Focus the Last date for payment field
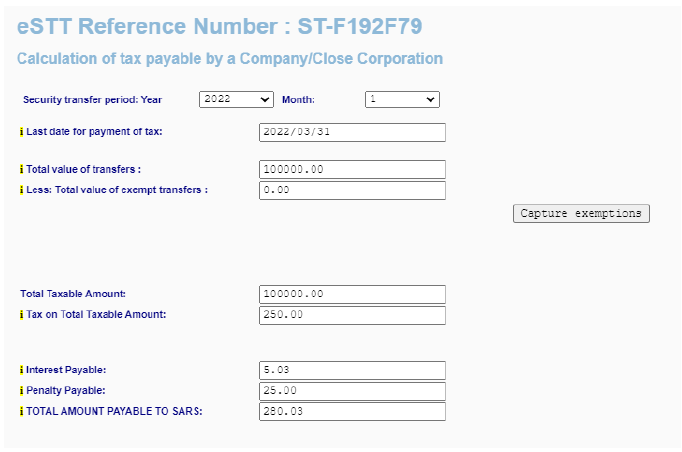The height and width of the screenshot is (452, 682). tap(352, 132)
